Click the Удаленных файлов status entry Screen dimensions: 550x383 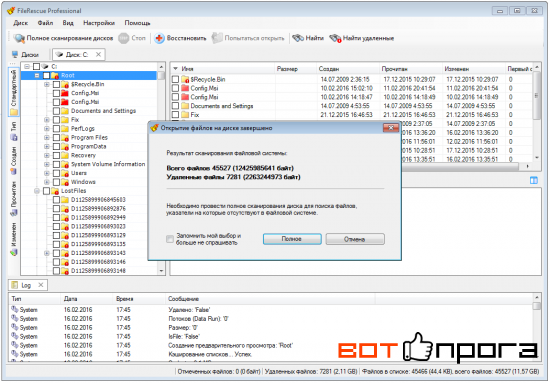click(311, 371)
